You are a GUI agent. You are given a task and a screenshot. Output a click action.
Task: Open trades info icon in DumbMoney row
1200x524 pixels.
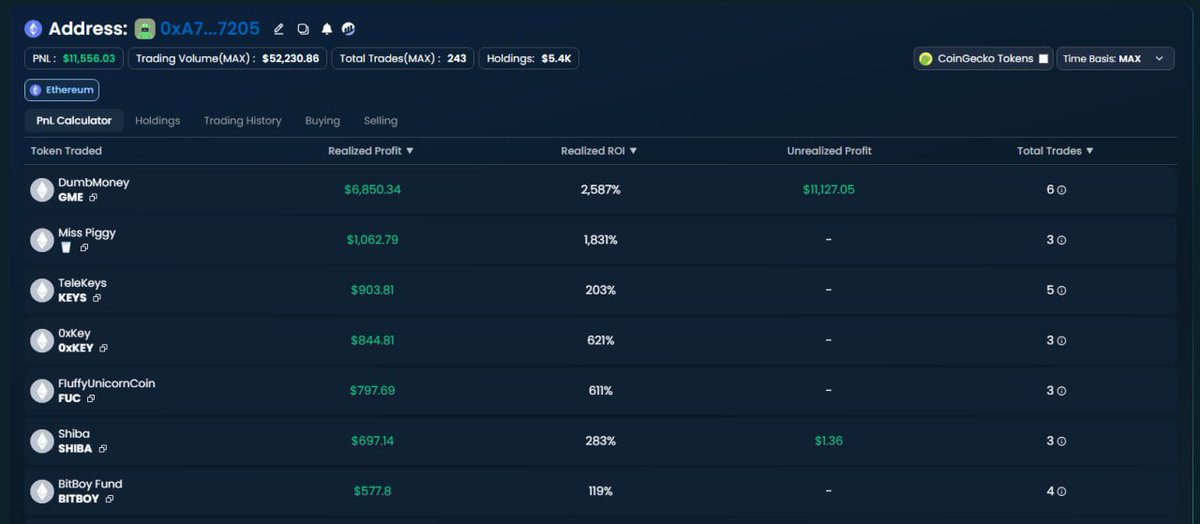click(1062, 190)
